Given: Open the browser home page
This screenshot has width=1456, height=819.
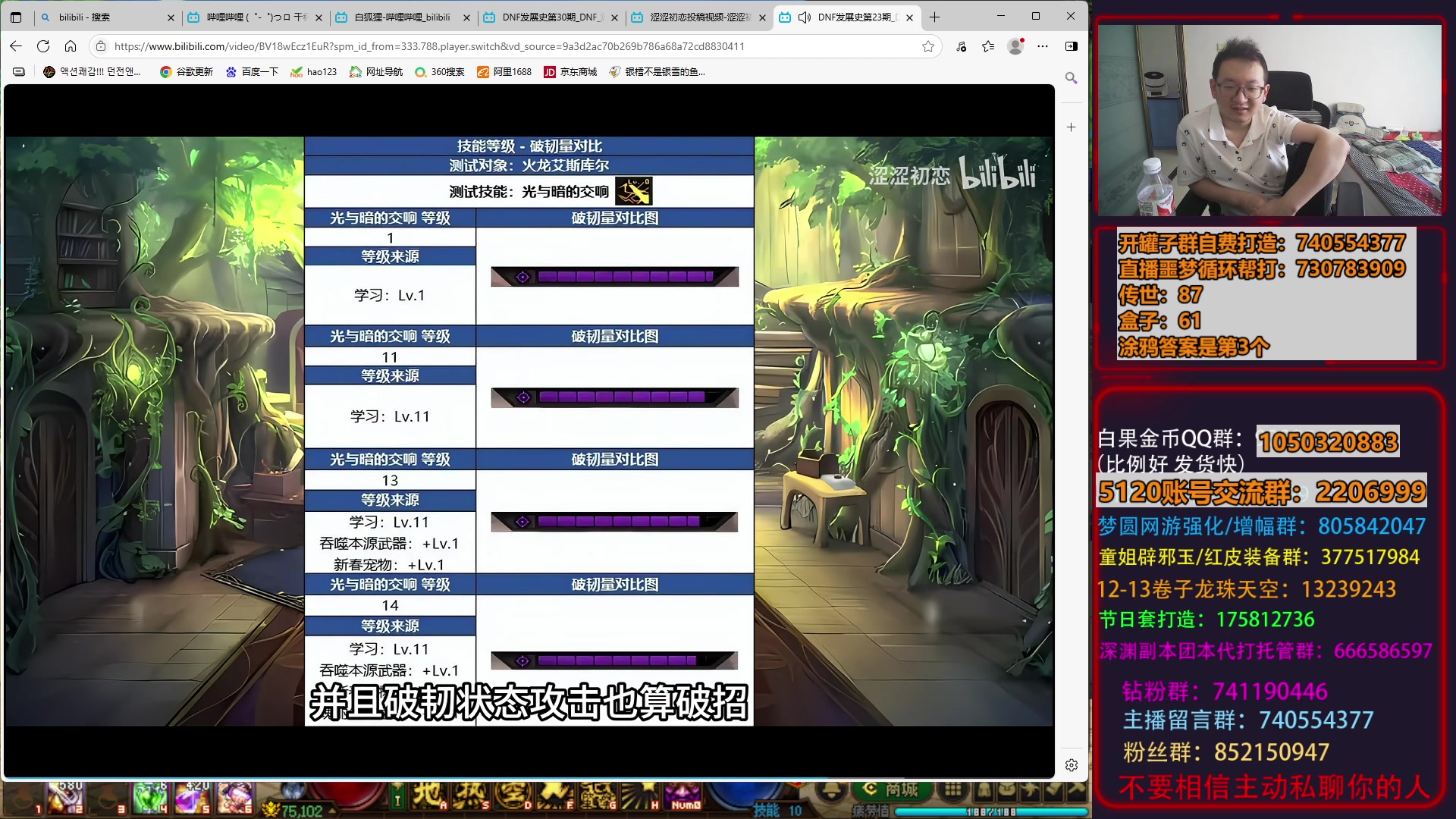Looking at the screenshot, I should click(71, 46).
